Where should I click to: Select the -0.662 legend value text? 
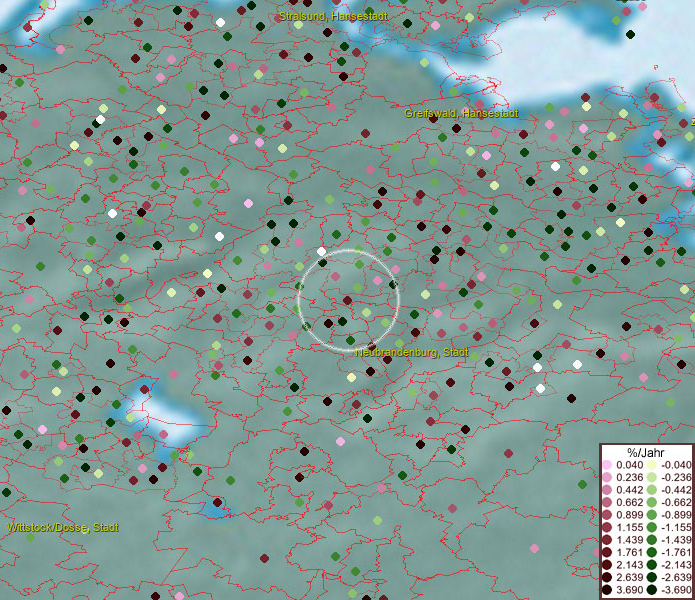pyautogui.click(x=676, y=503)
